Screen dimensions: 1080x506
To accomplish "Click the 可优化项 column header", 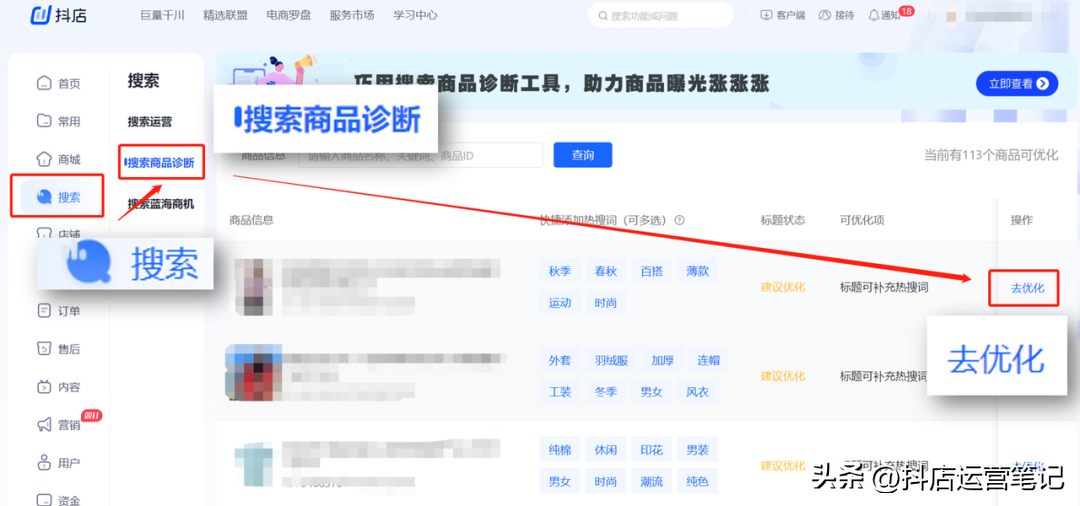I will (862, 220).
